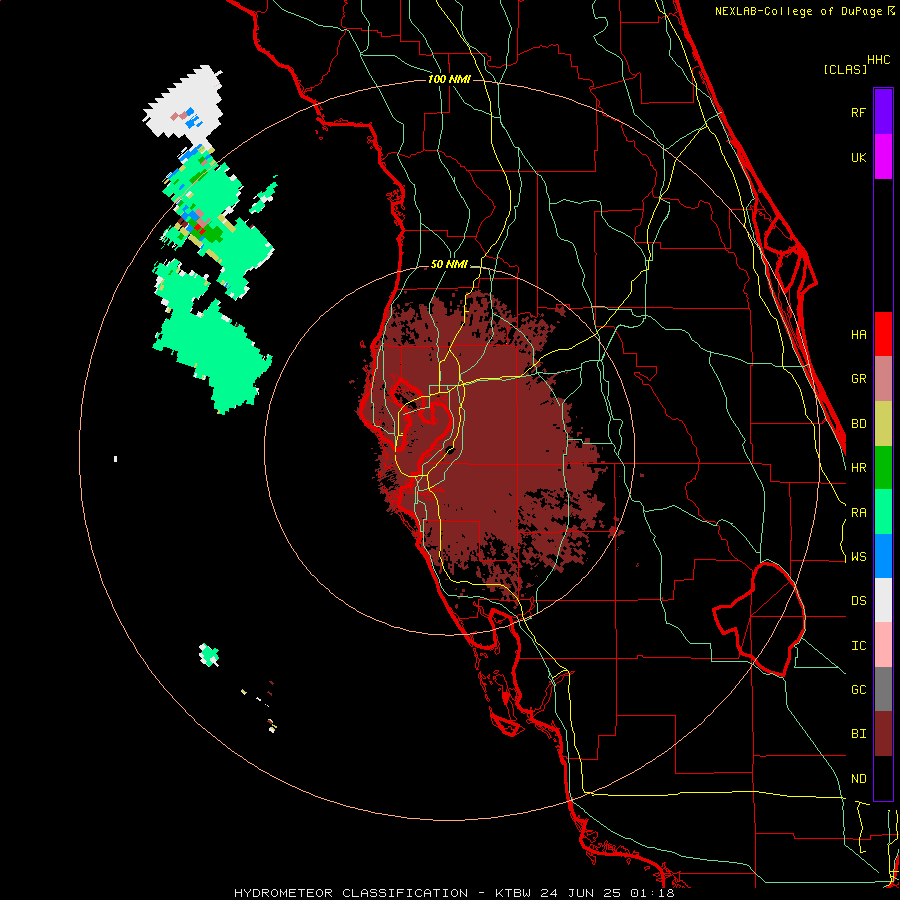
Task: Click the IC pink legend swatch
Action: coord(883,645)
